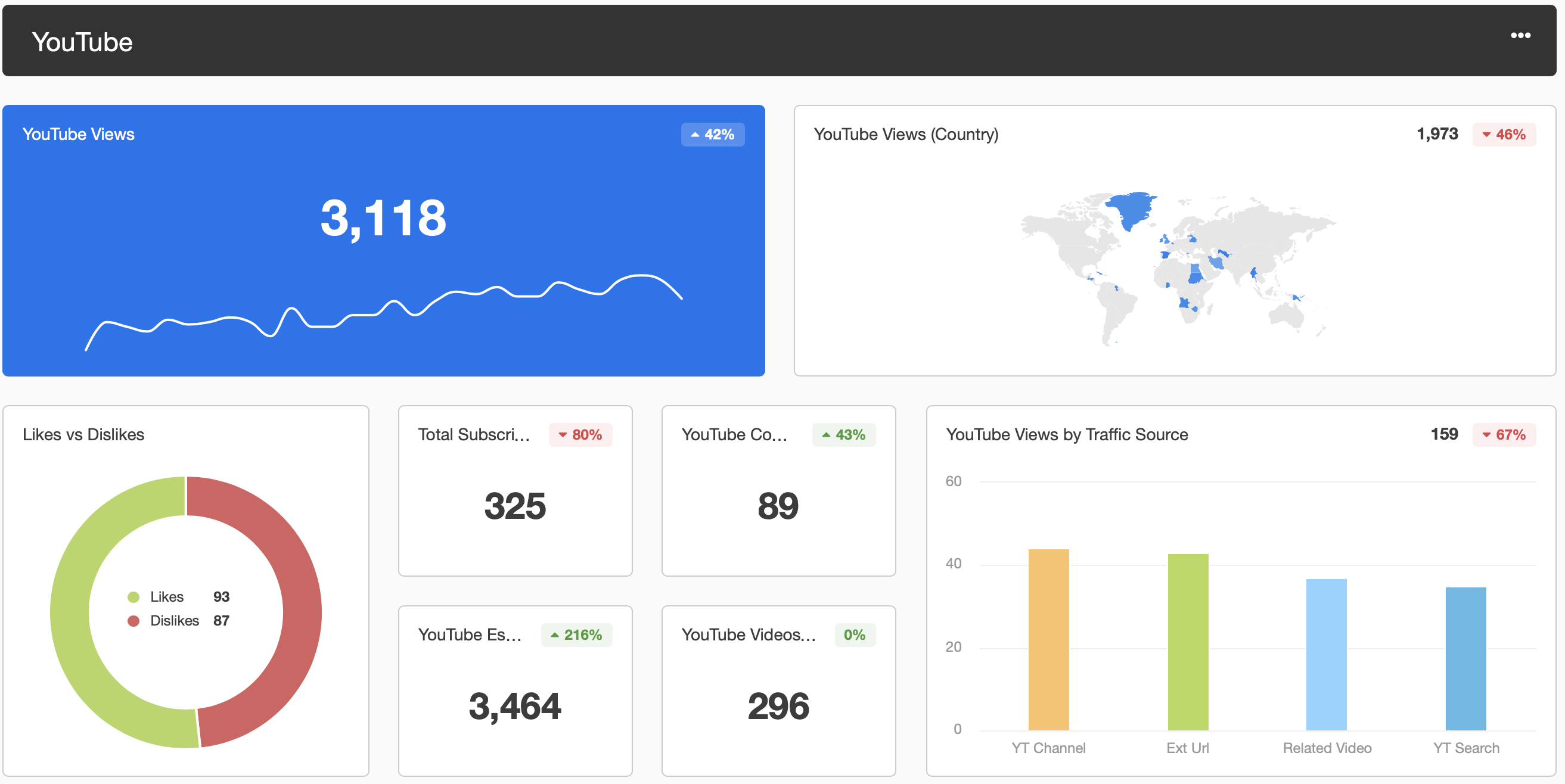The image size is (1565, 784).
Task: Click the 80% decrease badge on Total Subscribers
Action: point(580,435)
